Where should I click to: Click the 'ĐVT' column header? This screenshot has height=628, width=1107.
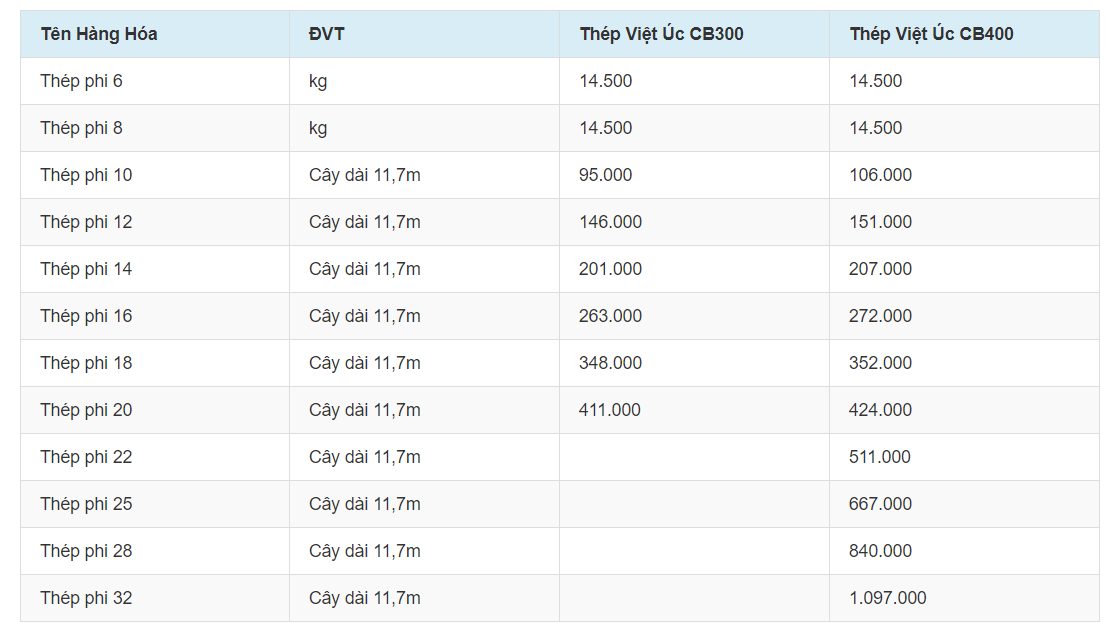(326, 34)
